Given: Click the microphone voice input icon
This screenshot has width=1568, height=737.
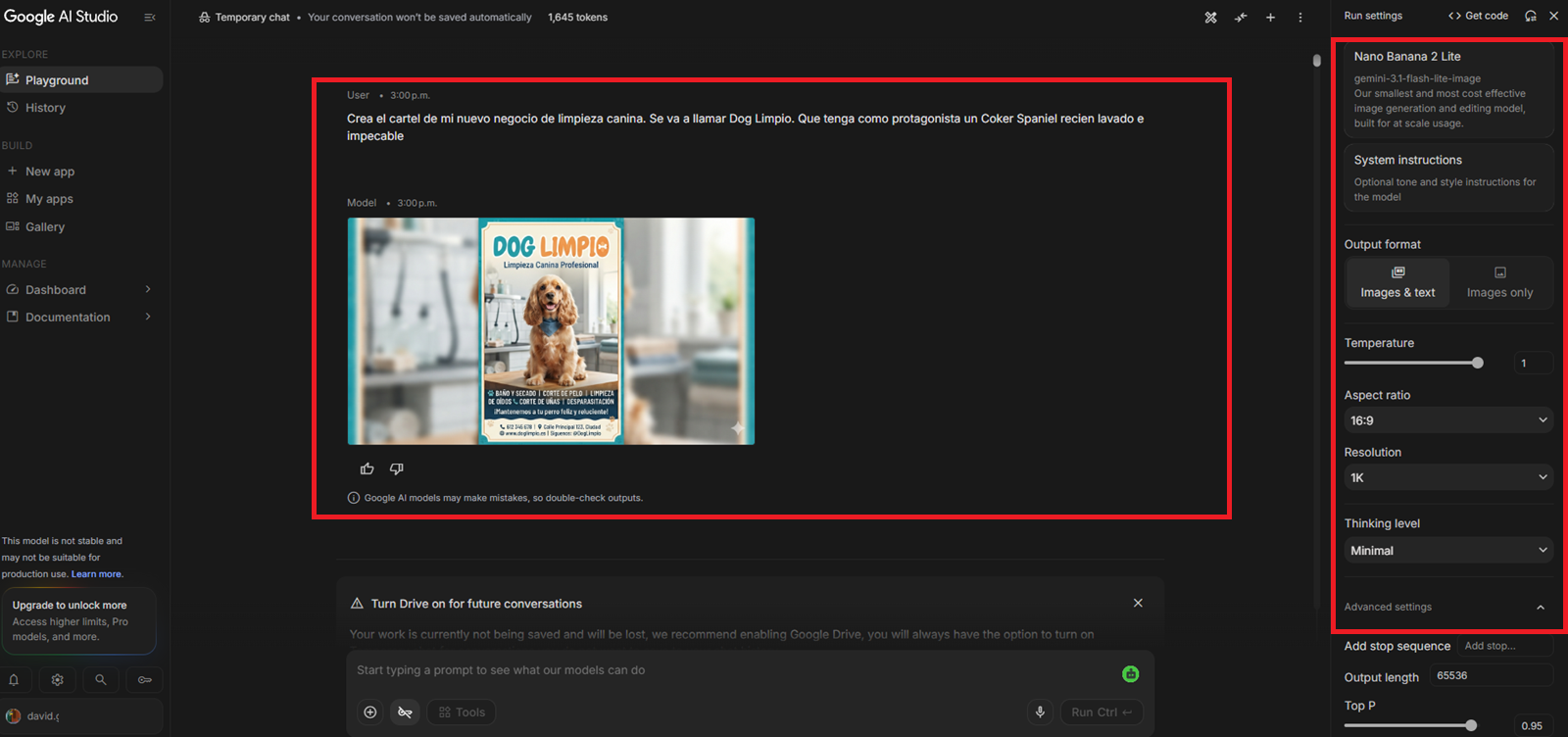Looking at the screenshot, I should [x=1040, y=712].
